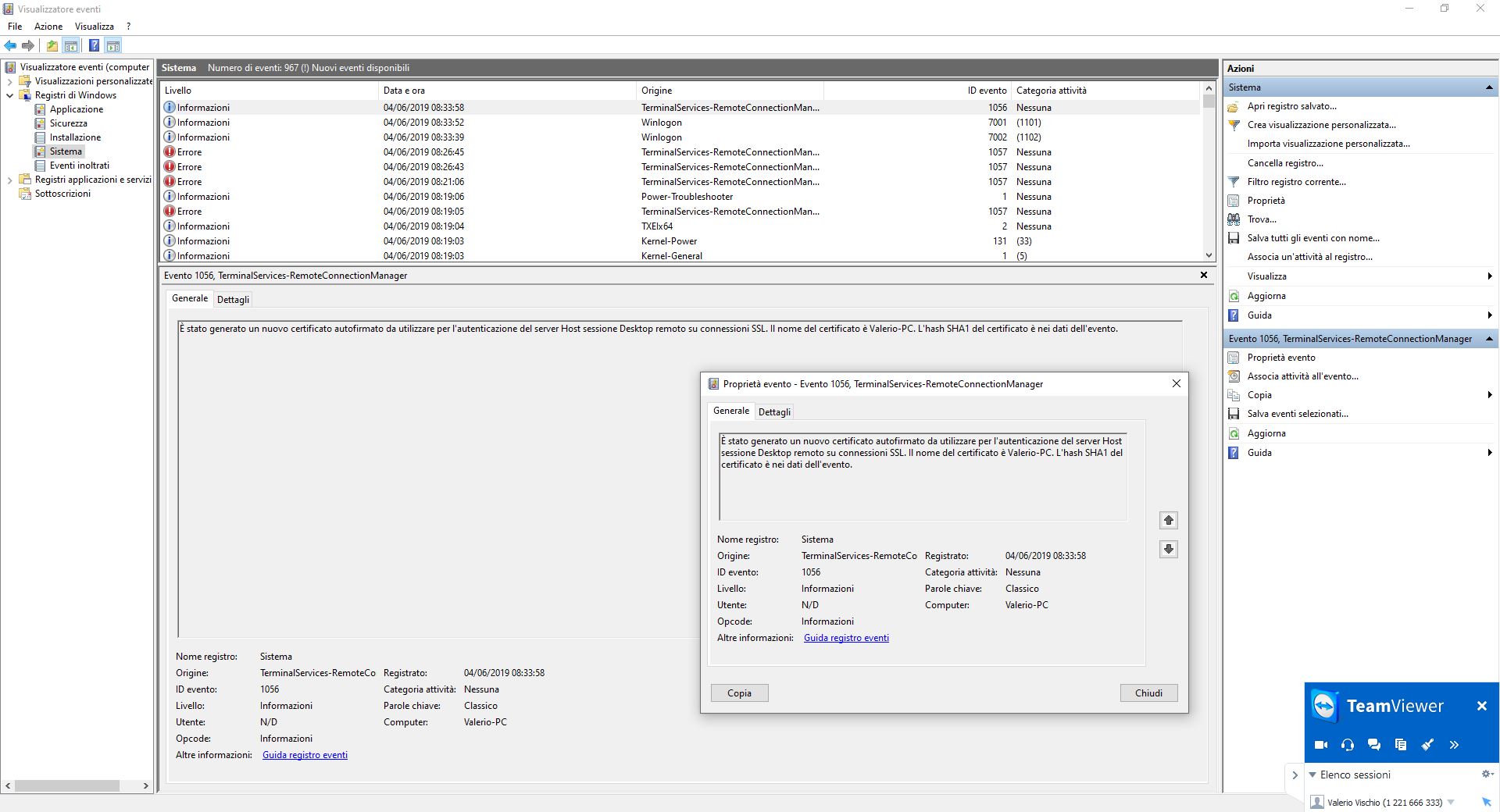This screenshot has height=812, width=1500.
Task: Expand Visualizzazioni personalizzate tree node
Action: pos(9,81)
